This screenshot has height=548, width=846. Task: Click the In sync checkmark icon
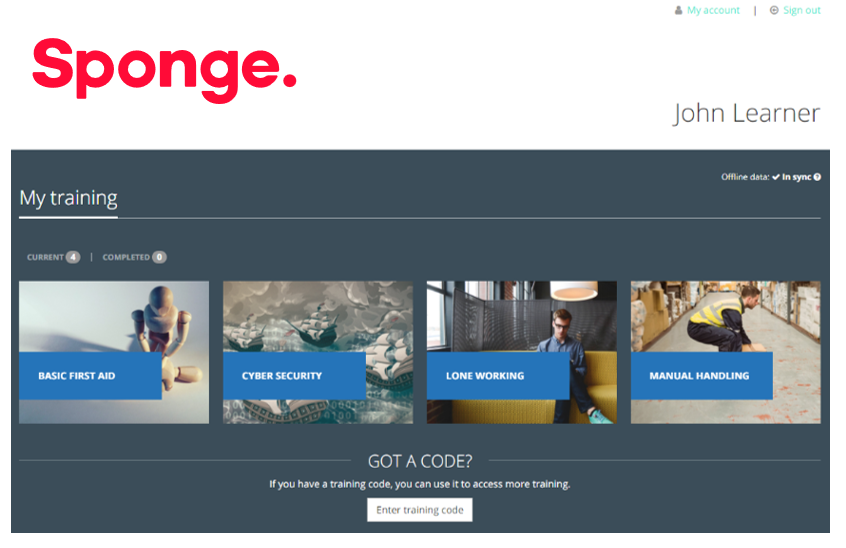[x=776, y=177]
